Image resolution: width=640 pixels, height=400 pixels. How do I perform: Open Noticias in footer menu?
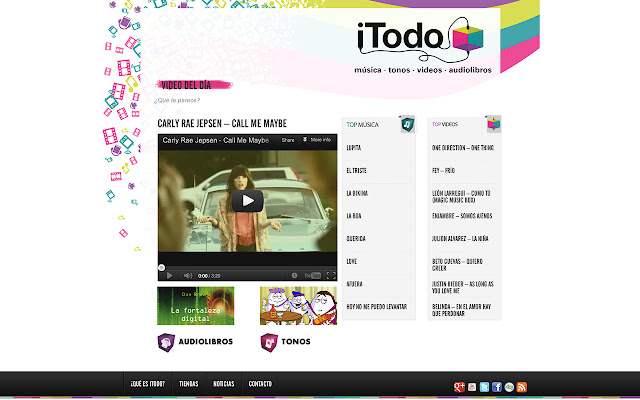[224, 384]
